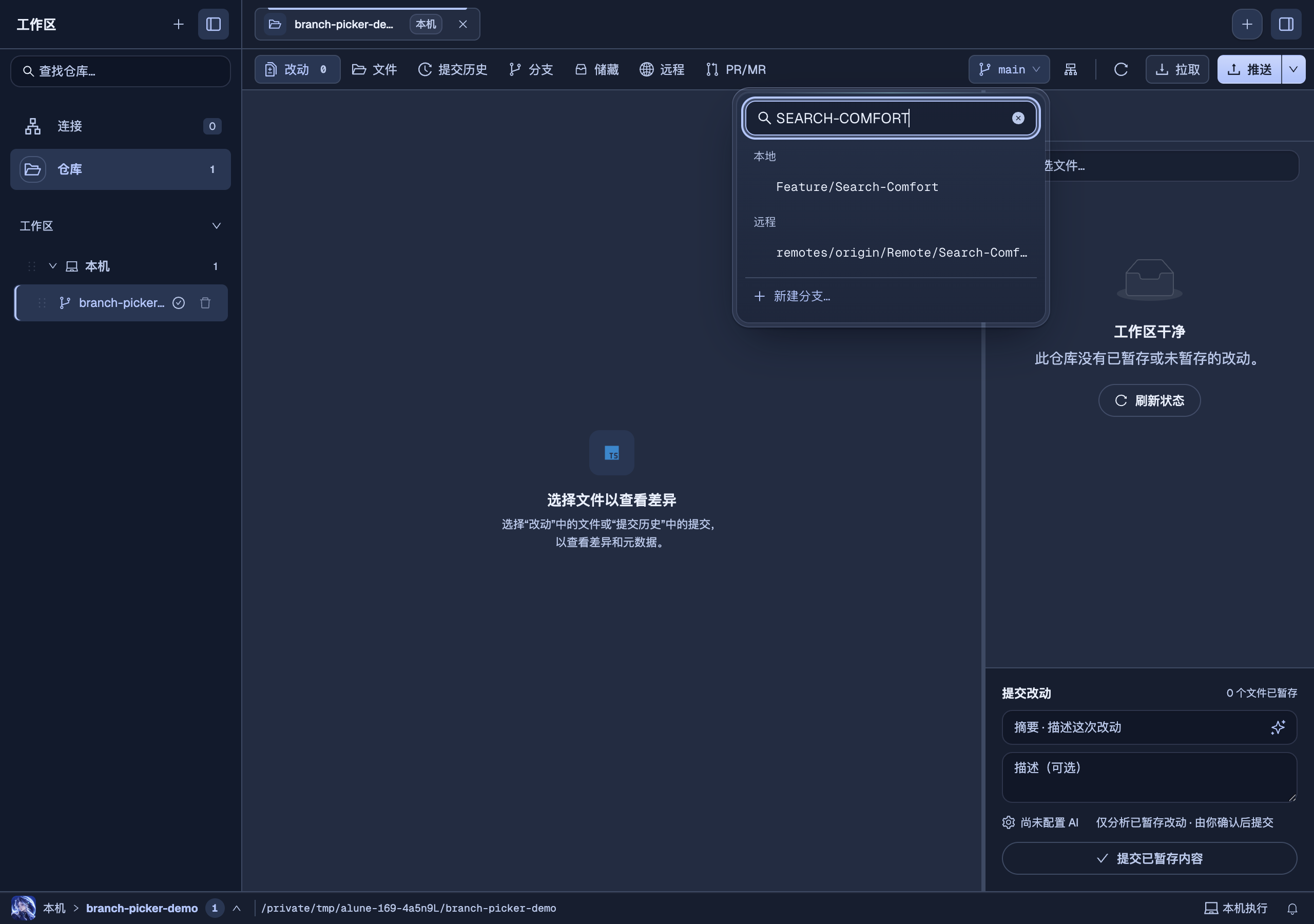Expand the status bar caret next to branch-picker-demo
Screen dimensions: 1314x924
(236, 908)
